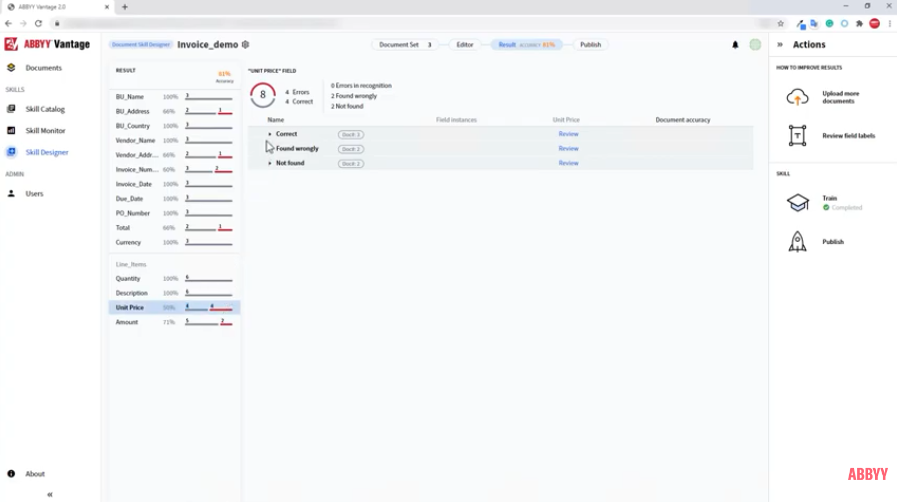Click the Document accuracy column header
Viewport: 897px width, 502px height.
tap(682, 119)
